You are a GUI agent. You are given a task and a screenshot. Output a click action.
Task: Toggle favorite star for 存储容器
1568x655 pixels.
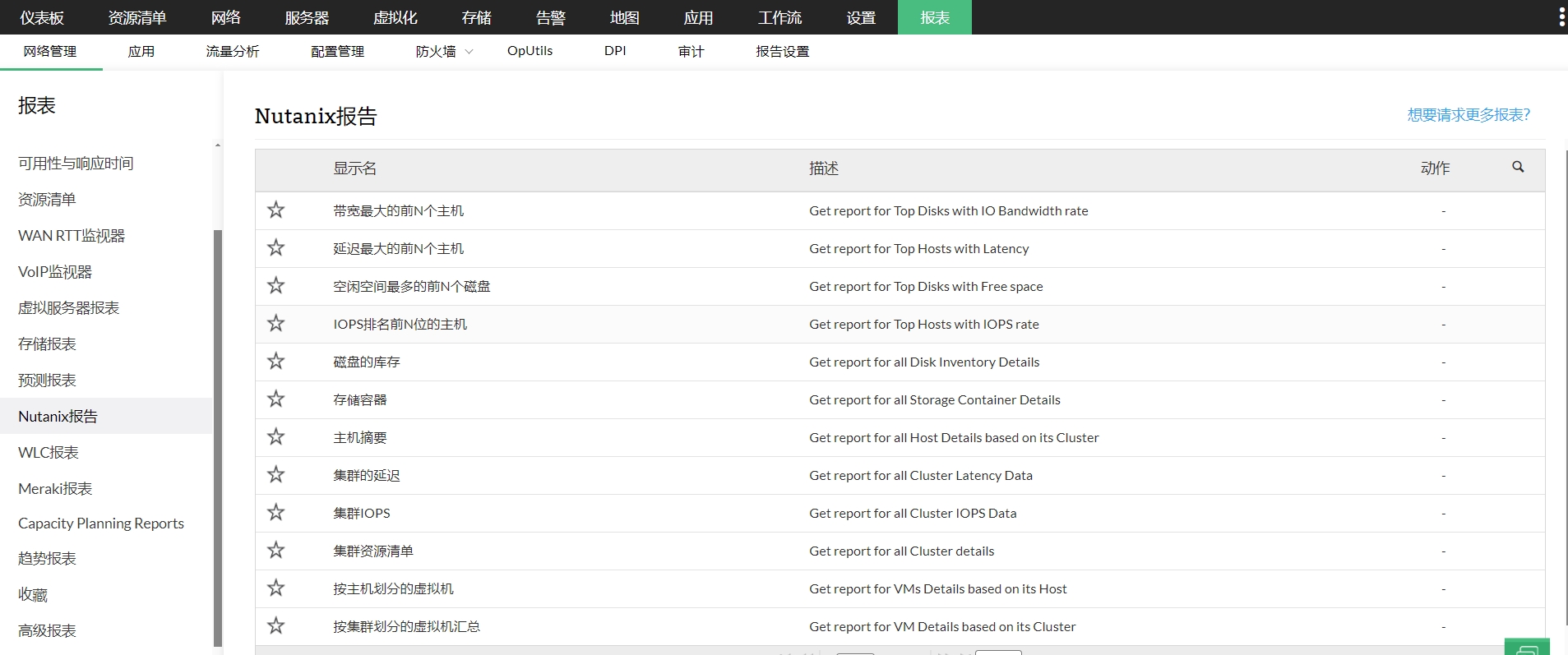276,399
